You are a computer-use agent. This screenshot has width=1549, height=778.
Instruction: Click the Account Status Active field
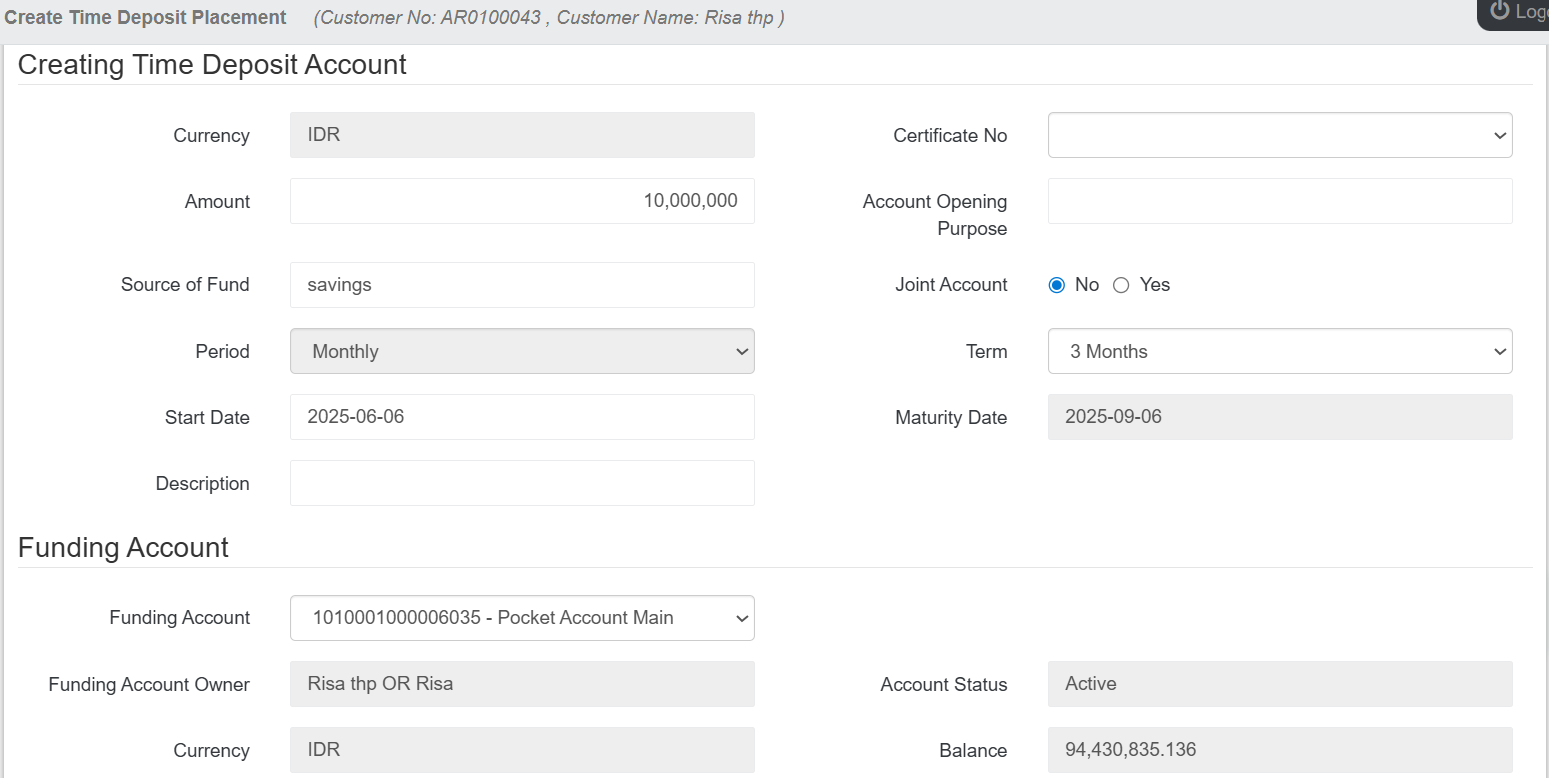coord(1279,684)
